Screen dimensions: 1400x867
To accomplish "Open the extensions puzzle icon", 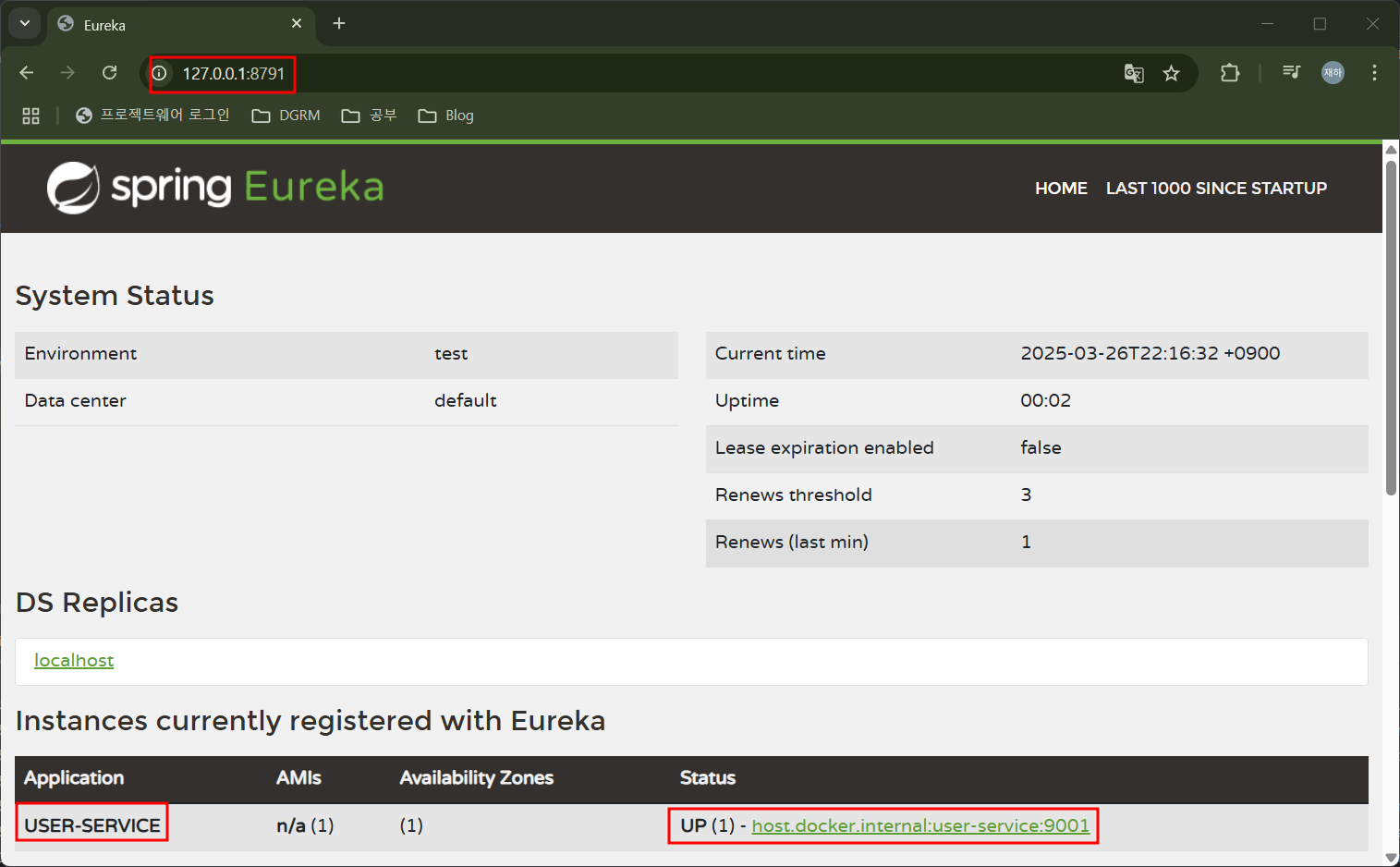I will [1230, 73].
